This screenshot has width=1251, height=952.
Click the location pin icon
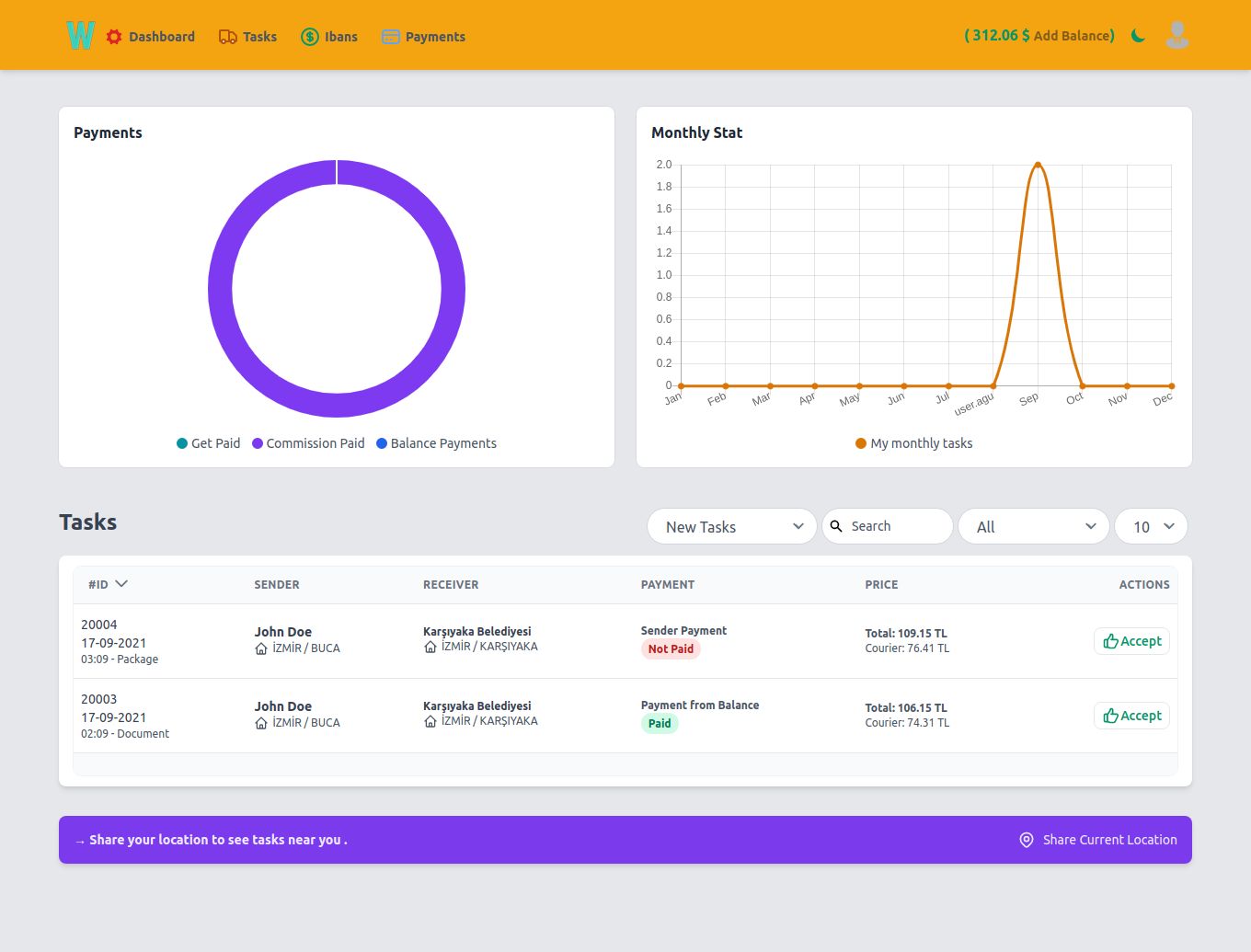click(1027, 840)
